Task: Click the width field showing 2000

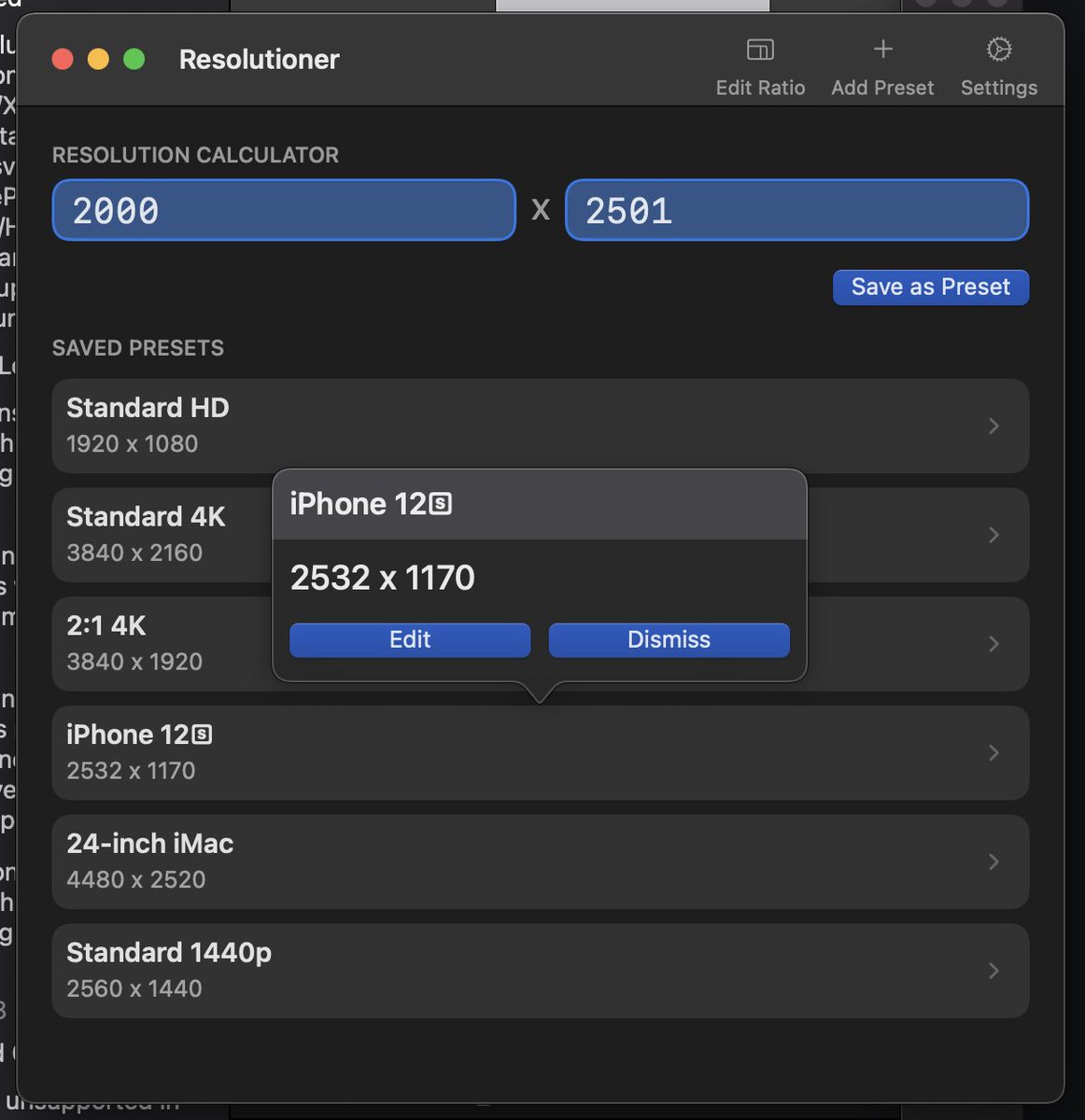Action: coord(284,210)
